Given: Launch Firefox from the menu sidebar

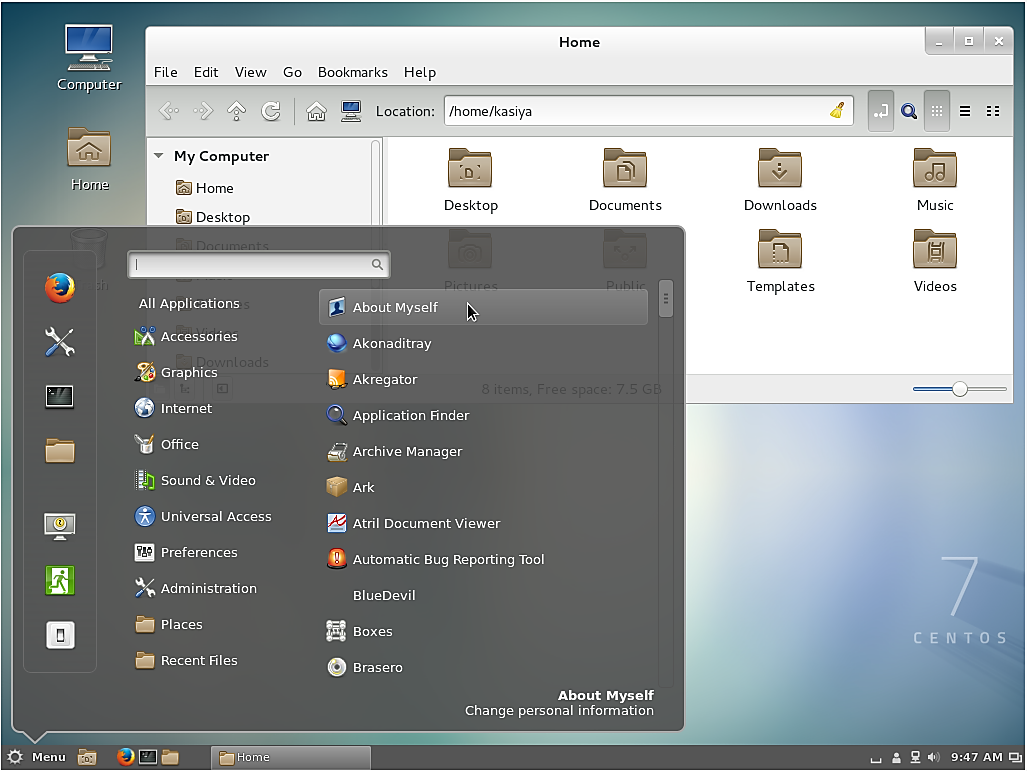Looking at the screenshot, I should pos(59,288).
